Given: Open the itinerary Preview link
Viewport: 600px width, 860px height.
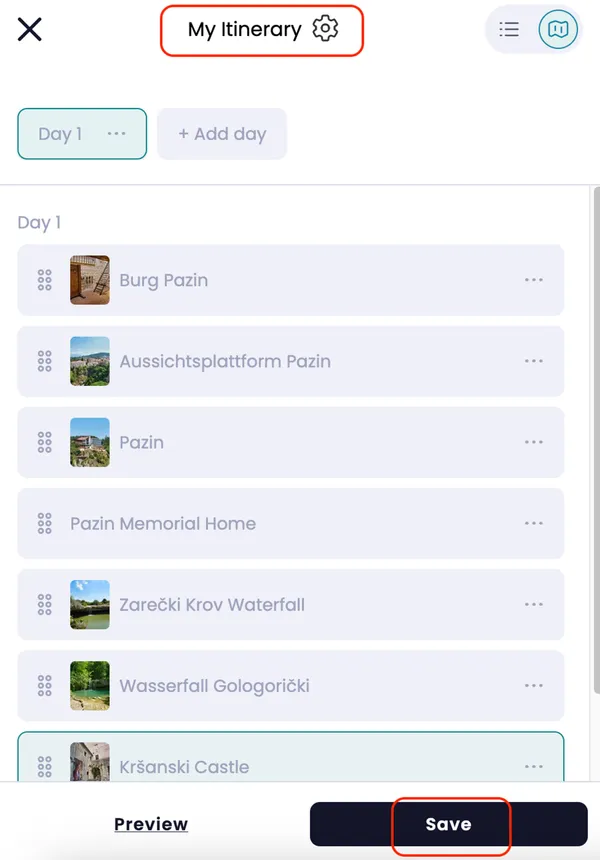Looking at the screenshot, I should 151,824.
